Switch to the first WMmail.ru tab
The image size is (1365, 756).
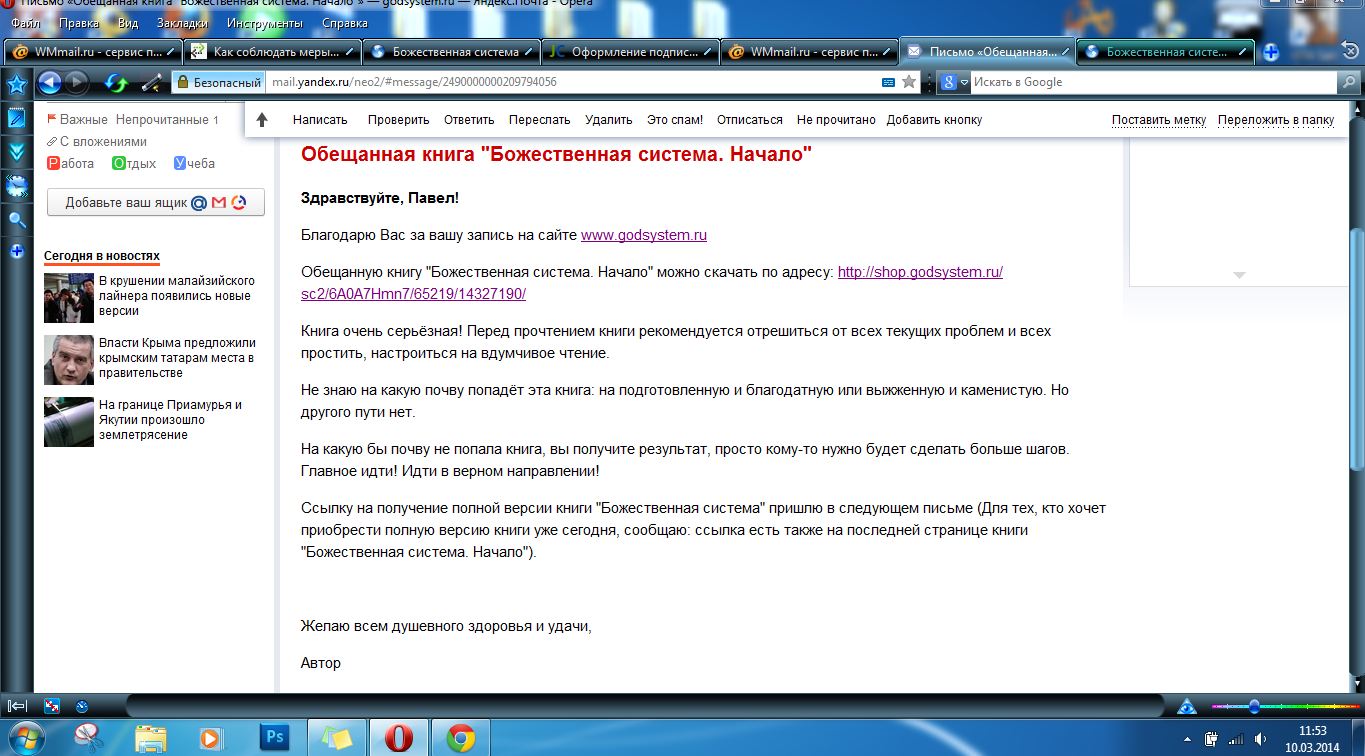[x=92, y=51]
